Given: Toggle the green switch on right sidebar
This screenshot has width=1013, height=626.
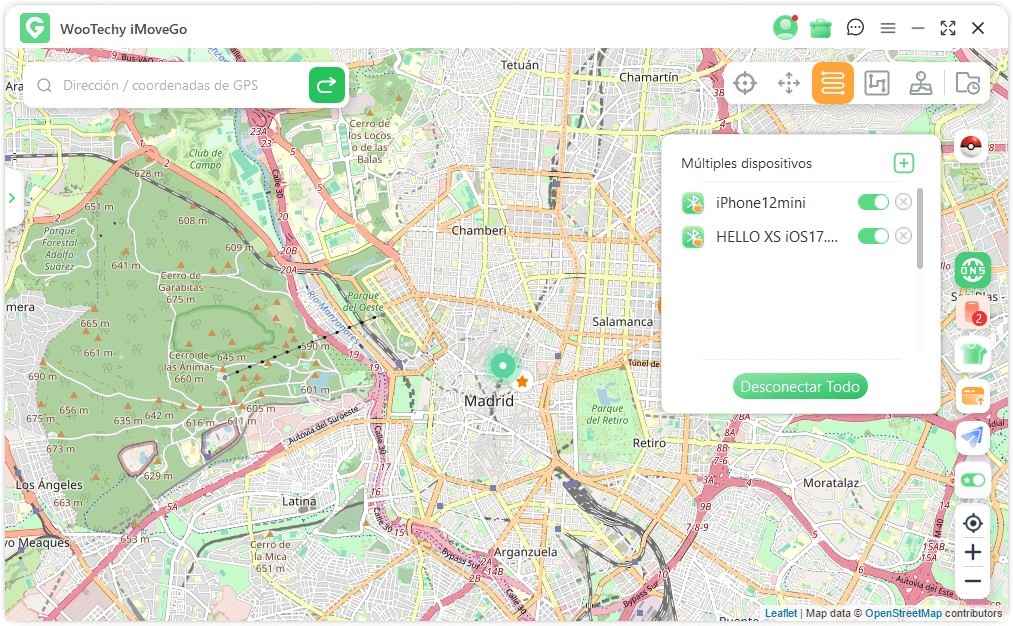Looking at the screenshot, I should pyautogui.click(x=972, y=480).
